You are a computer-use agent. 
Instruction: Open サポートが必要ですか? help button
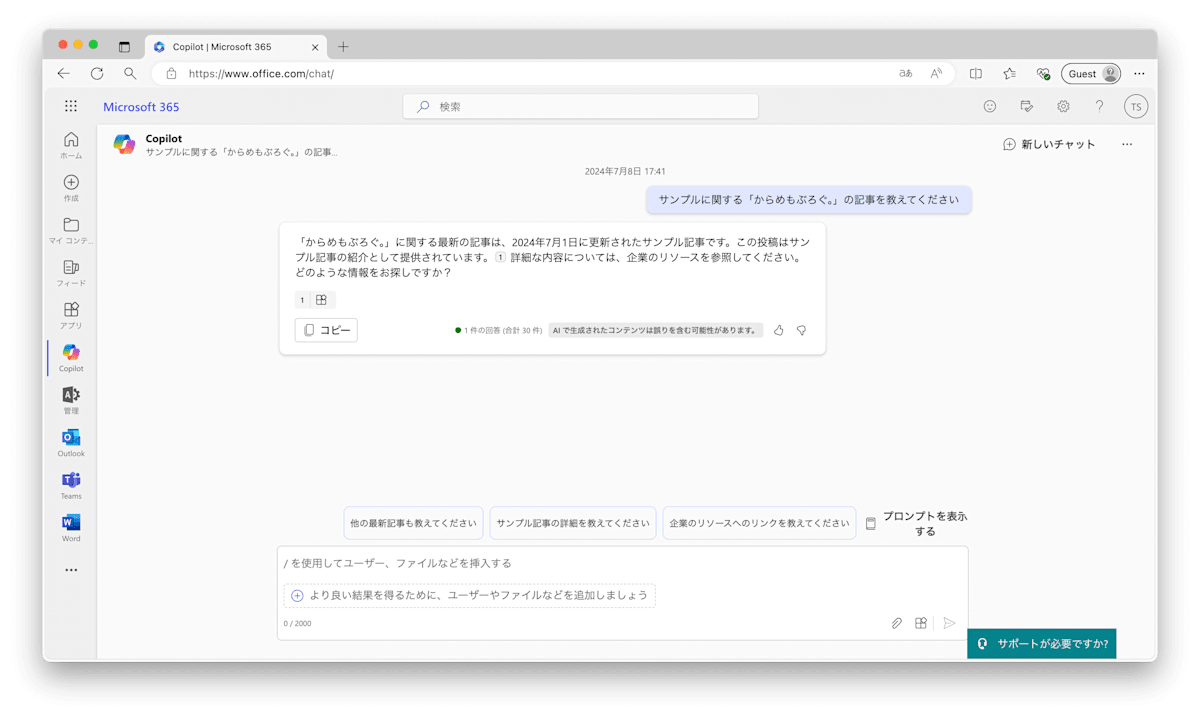tap(1042, 644)
